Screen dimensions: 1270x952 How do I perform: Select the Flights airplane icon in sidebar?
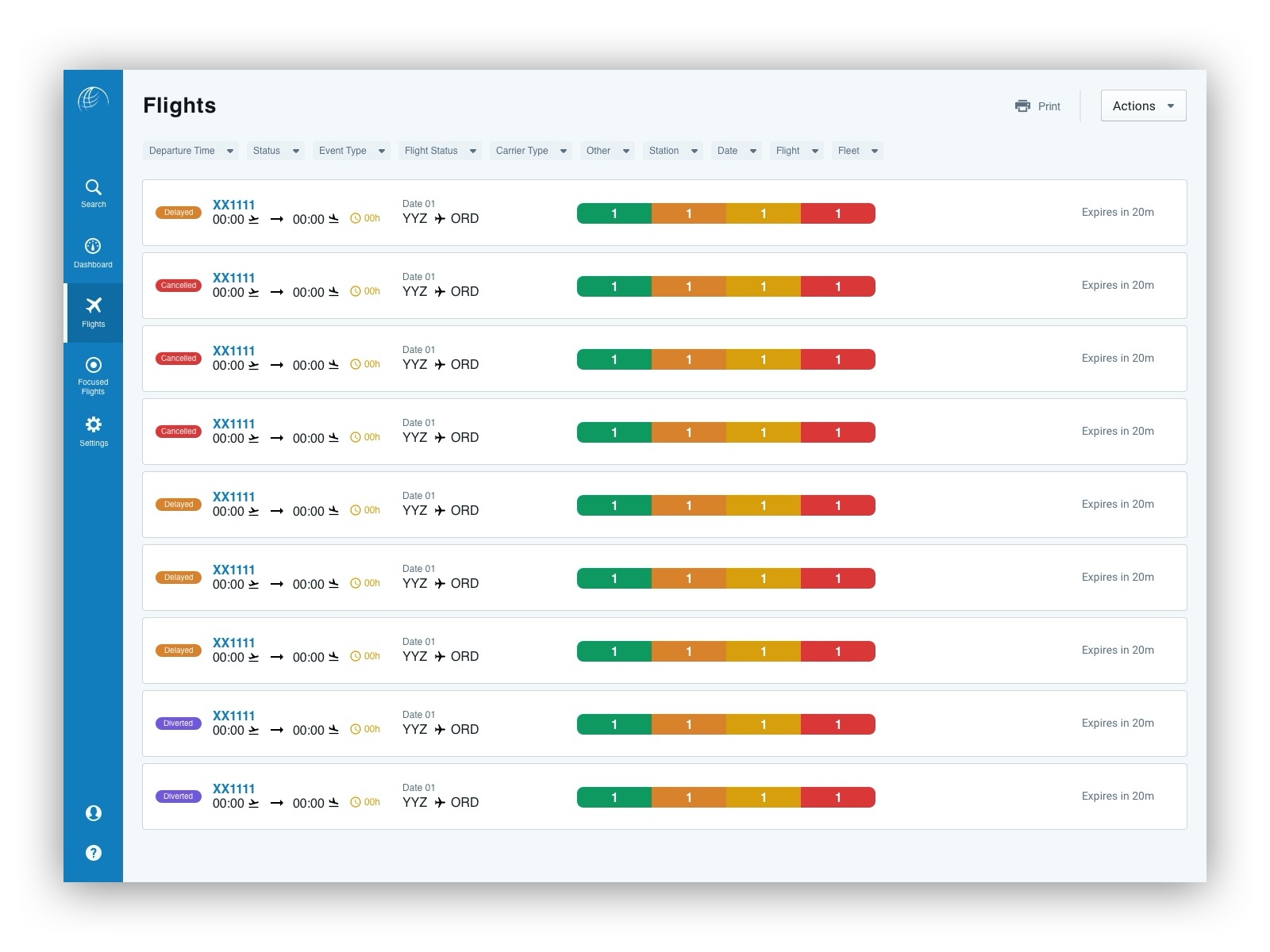click(x=93, y=305)
